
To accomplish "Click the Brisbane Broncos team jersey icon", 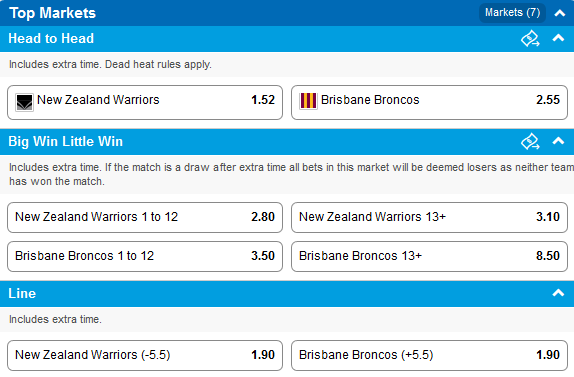I will coord(308,101).
